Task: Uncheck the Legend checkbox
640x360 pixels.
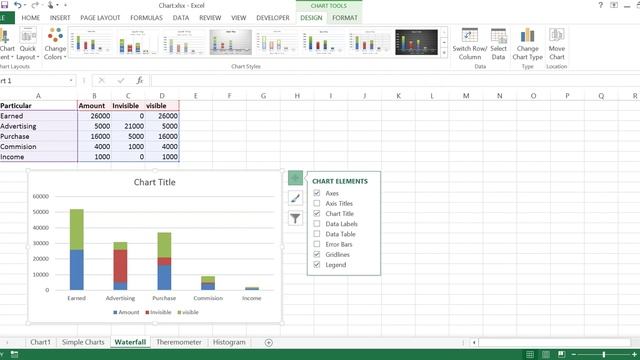Action: coord(317,264)
